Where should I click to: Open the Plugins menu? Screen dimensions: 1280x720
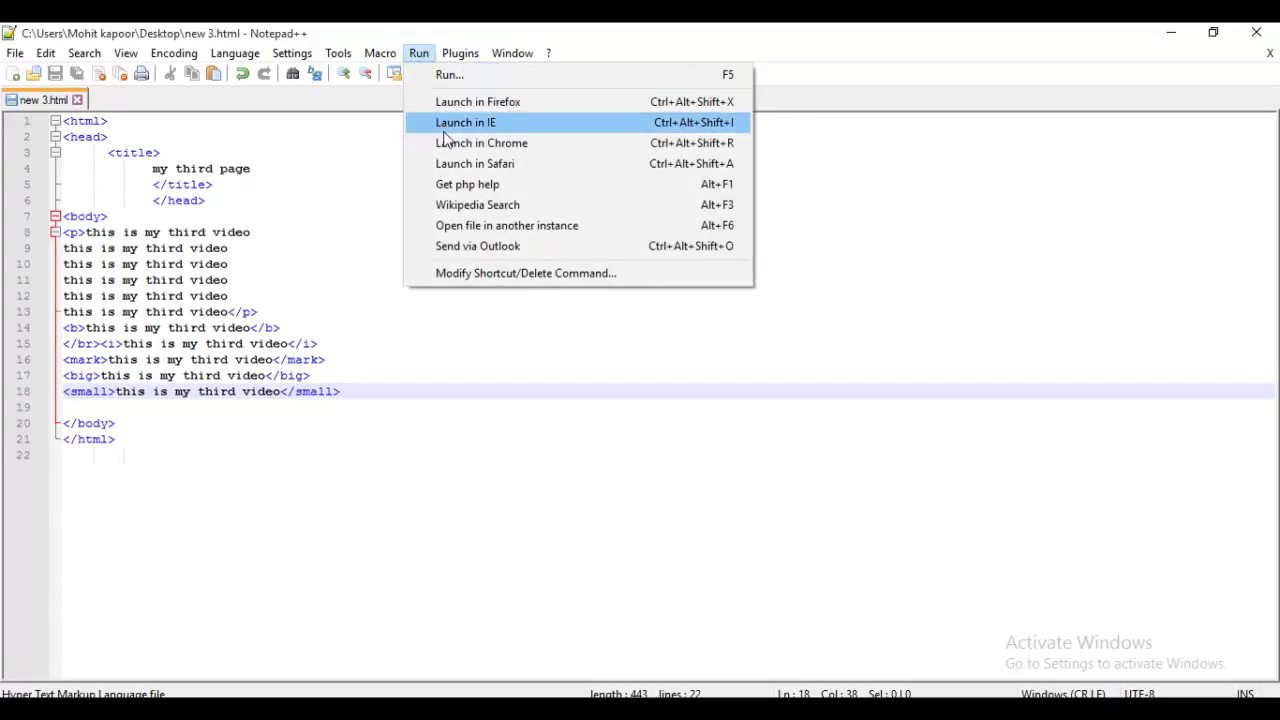click(460, 53)
